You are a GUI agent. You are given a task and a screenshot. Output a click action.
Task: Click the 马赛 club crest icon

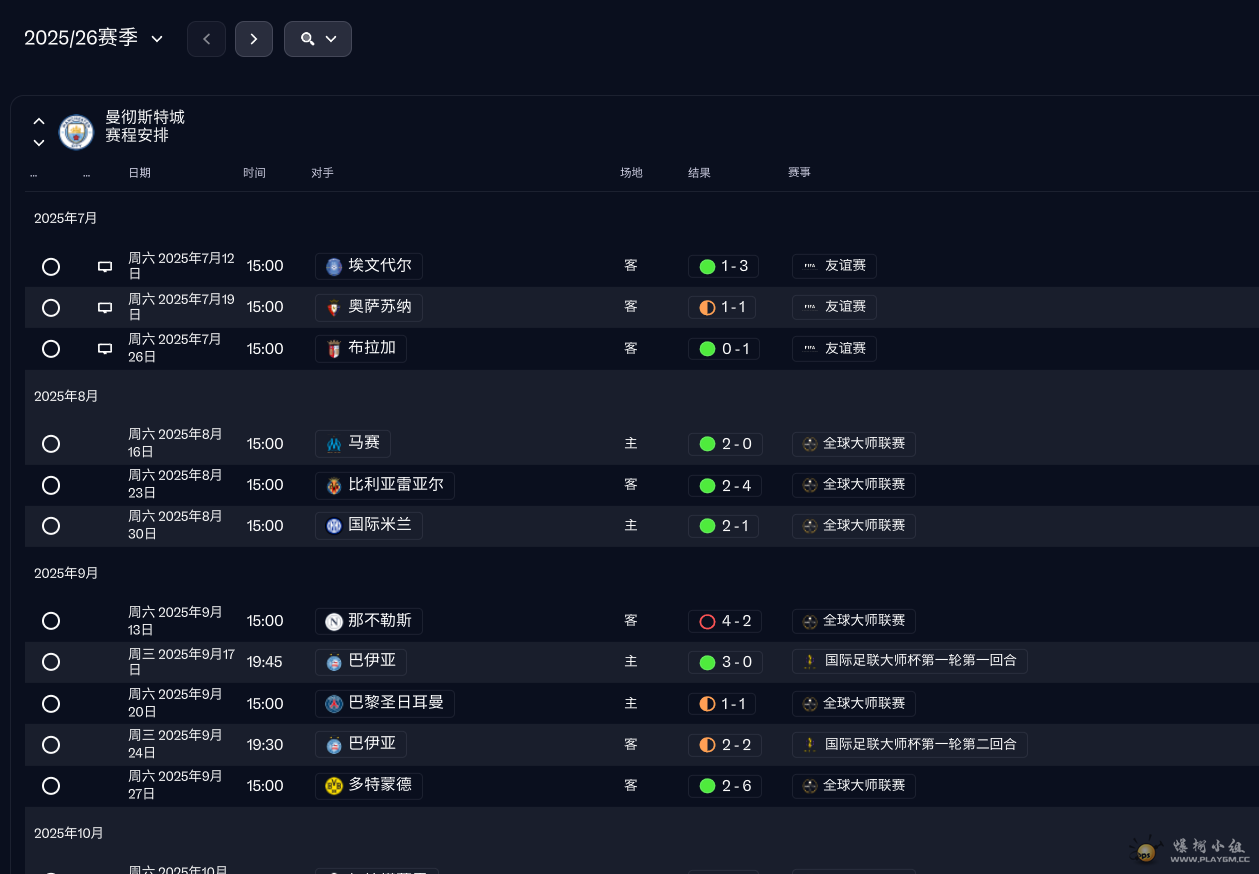tap(334, 444)
